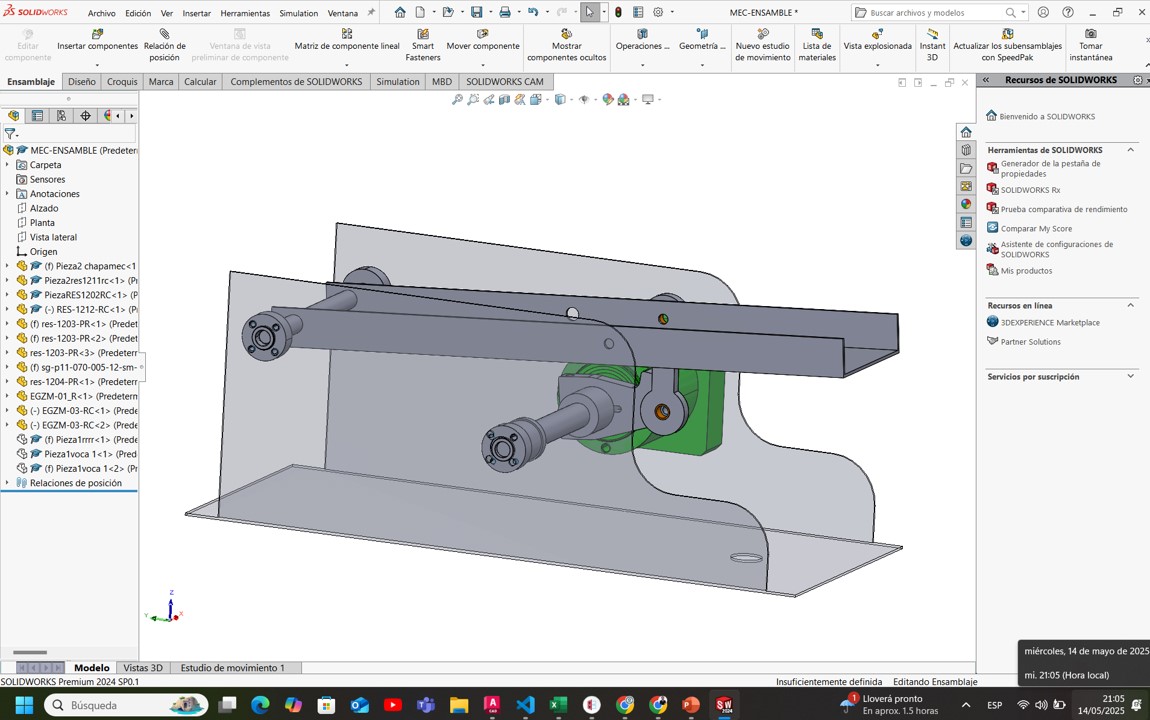Open the Options gear icon

(x=658, y=12)
